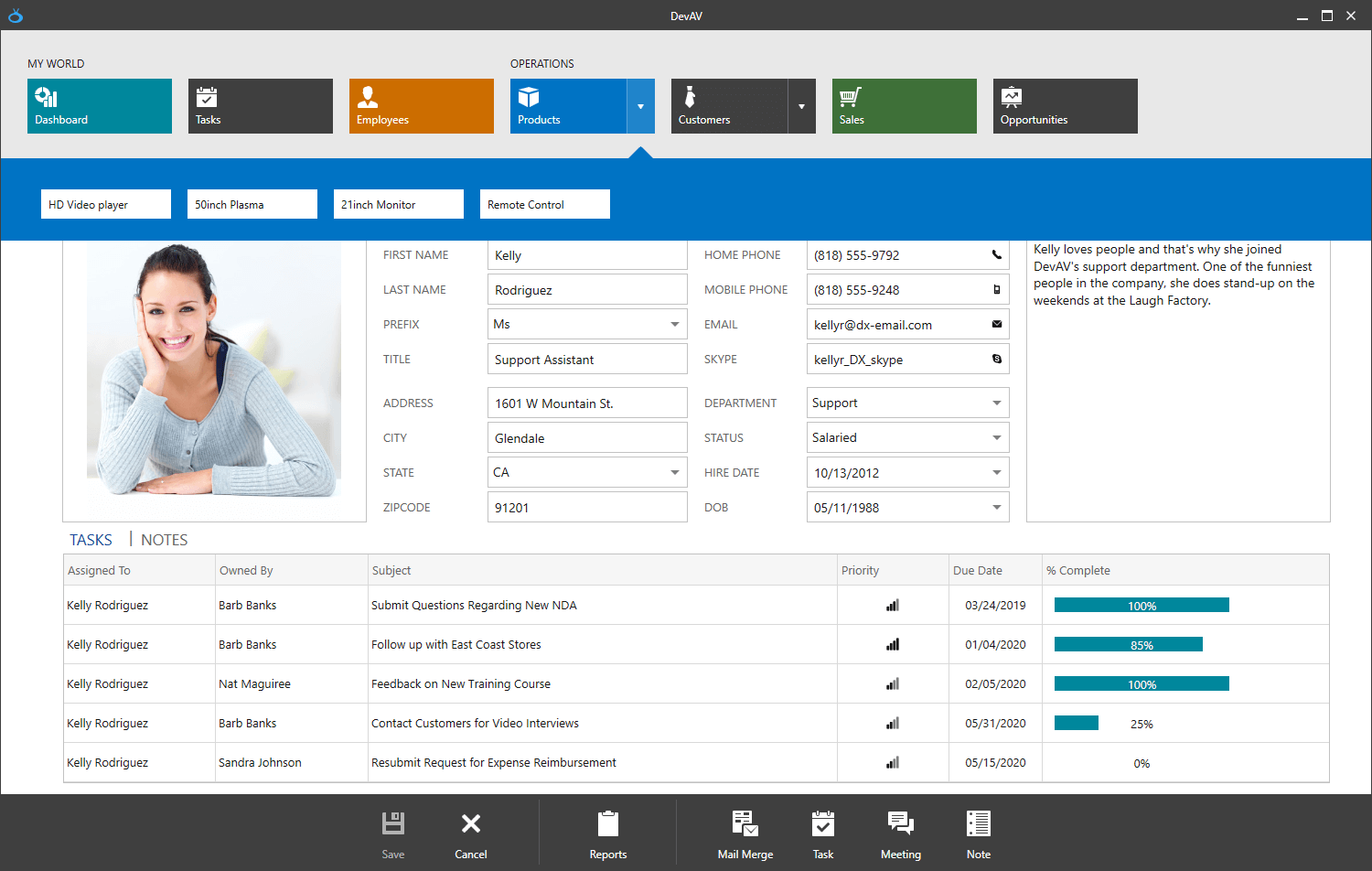Add a new Task via toolbar icon
The height and width of the screenshot is (871, 1372).
coord(822,824)
